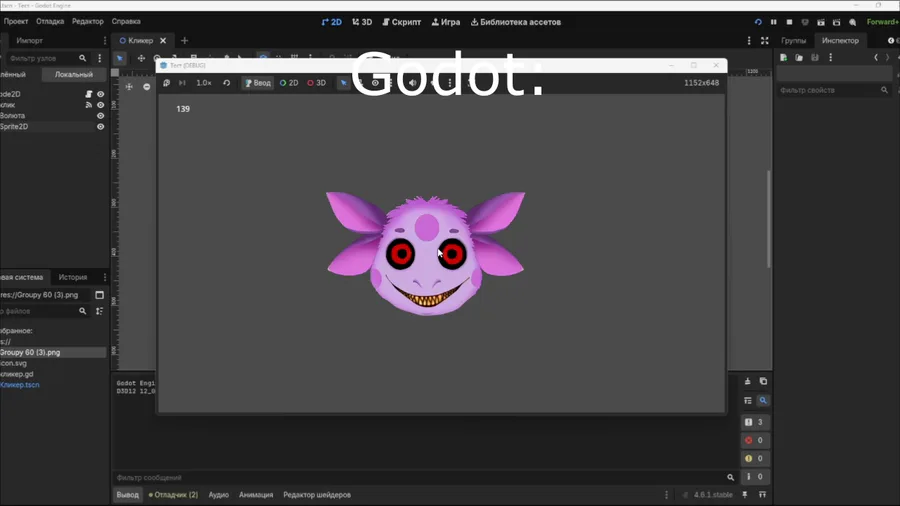Screen dimensions: 900x506
Task: Open the Movie Maker mode icon
Action: point(852,22)
